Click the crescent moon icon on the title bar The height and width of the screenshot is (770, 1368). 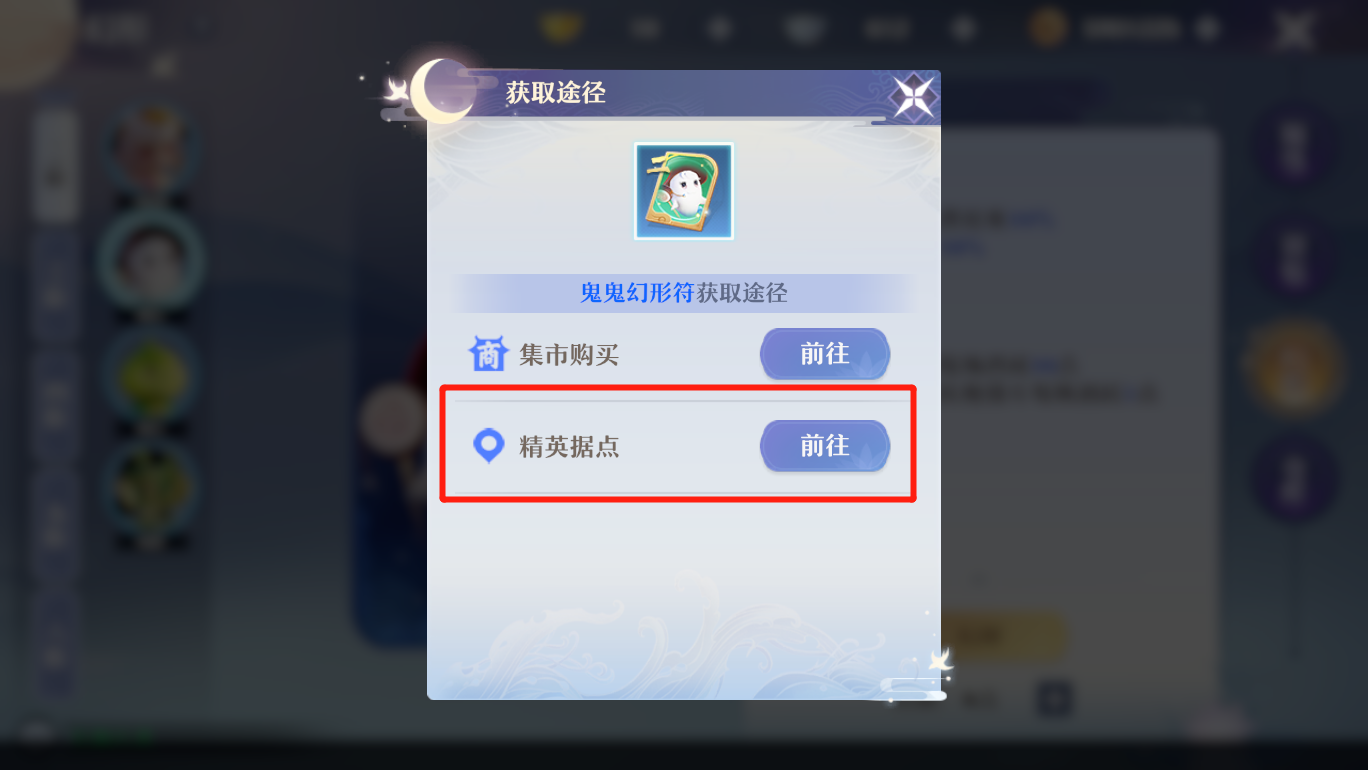click(x=441, y=91)
